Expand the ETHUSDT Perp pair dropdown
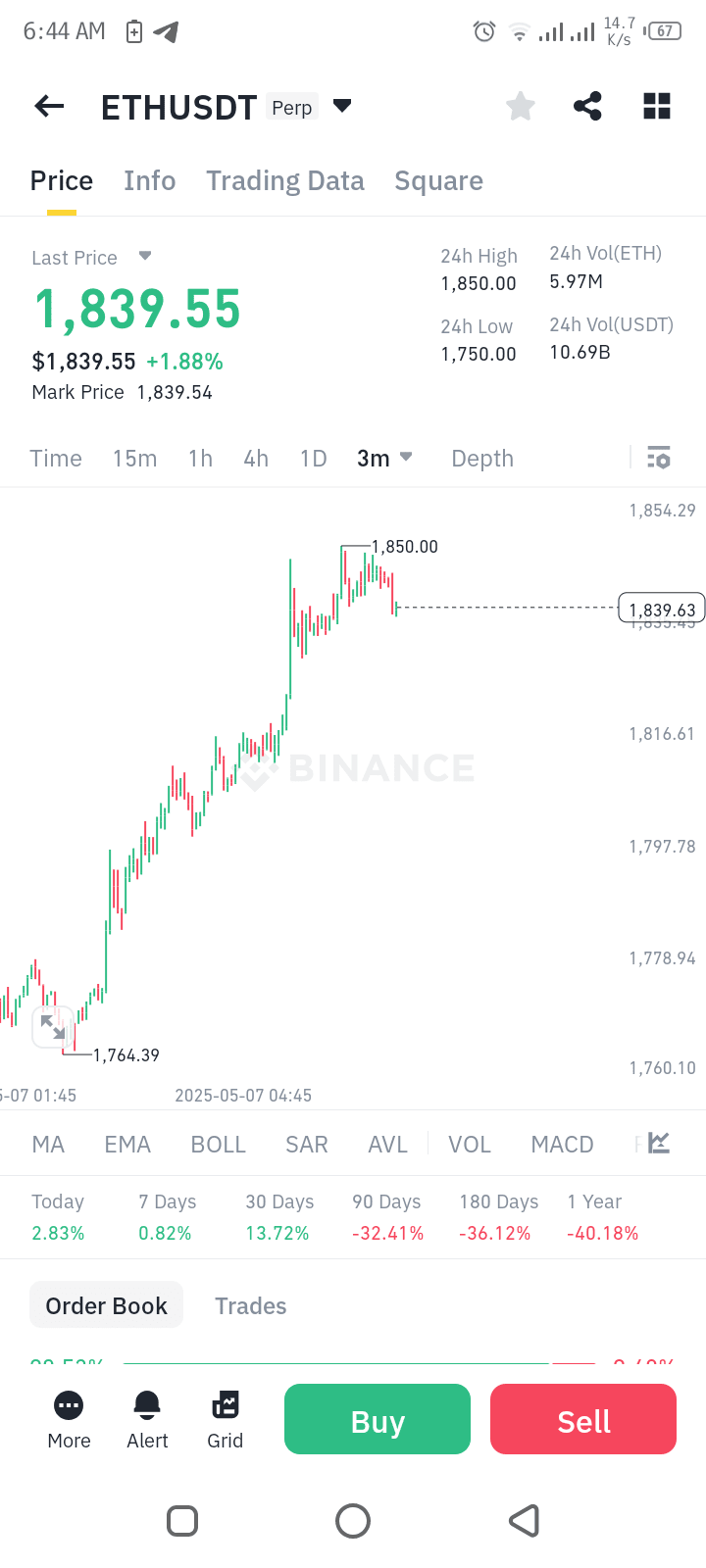Image resolution: width=706 pixels, height=1568 pixels. [x=342, y=106]
